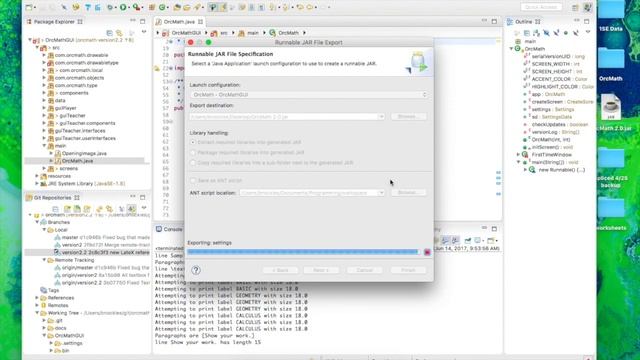Click Clone Git Repository icon in Git toolbar
This screenshot has width=640, height=360.
pyautogui.click(x=77, y=209)
